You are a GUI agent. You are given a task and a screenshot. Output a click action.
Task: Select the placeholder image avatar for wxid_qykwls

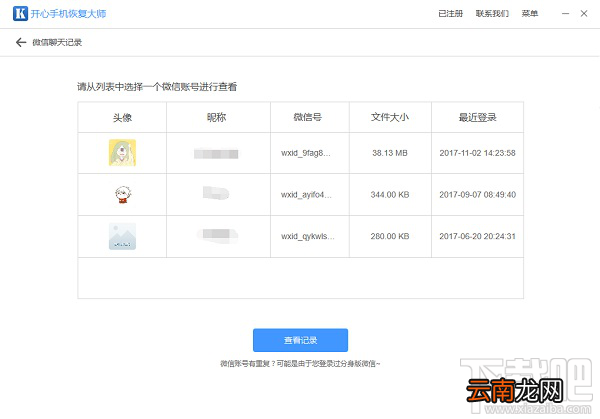(x=122, y=236)
